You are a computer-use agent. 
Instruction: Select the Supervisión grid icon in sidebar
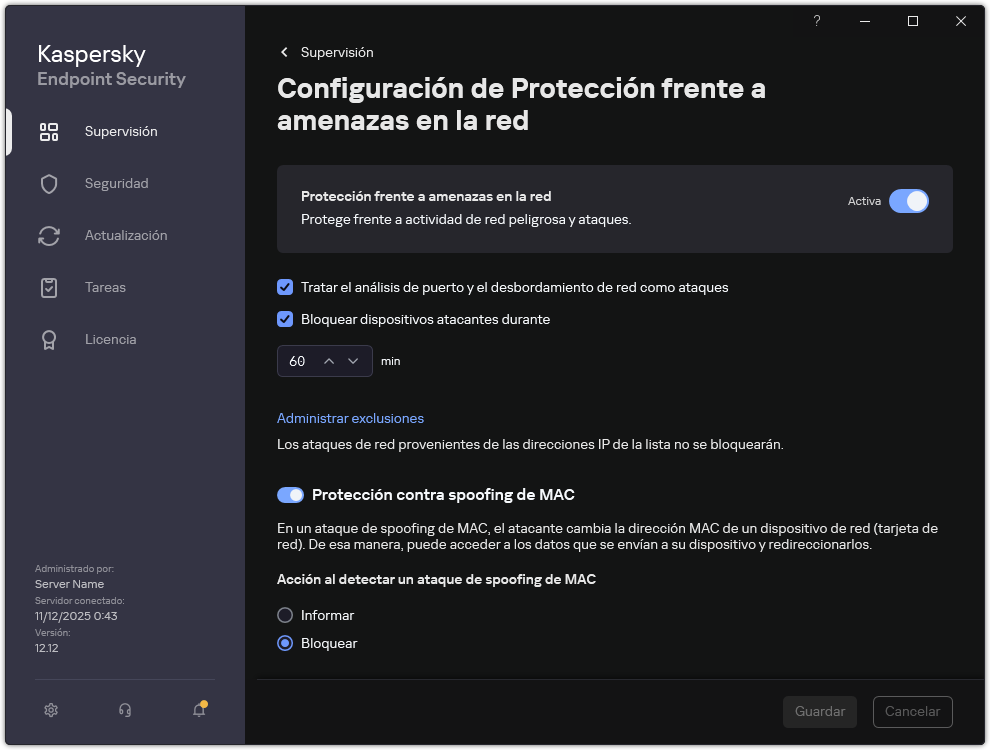(x=49, y=131)
